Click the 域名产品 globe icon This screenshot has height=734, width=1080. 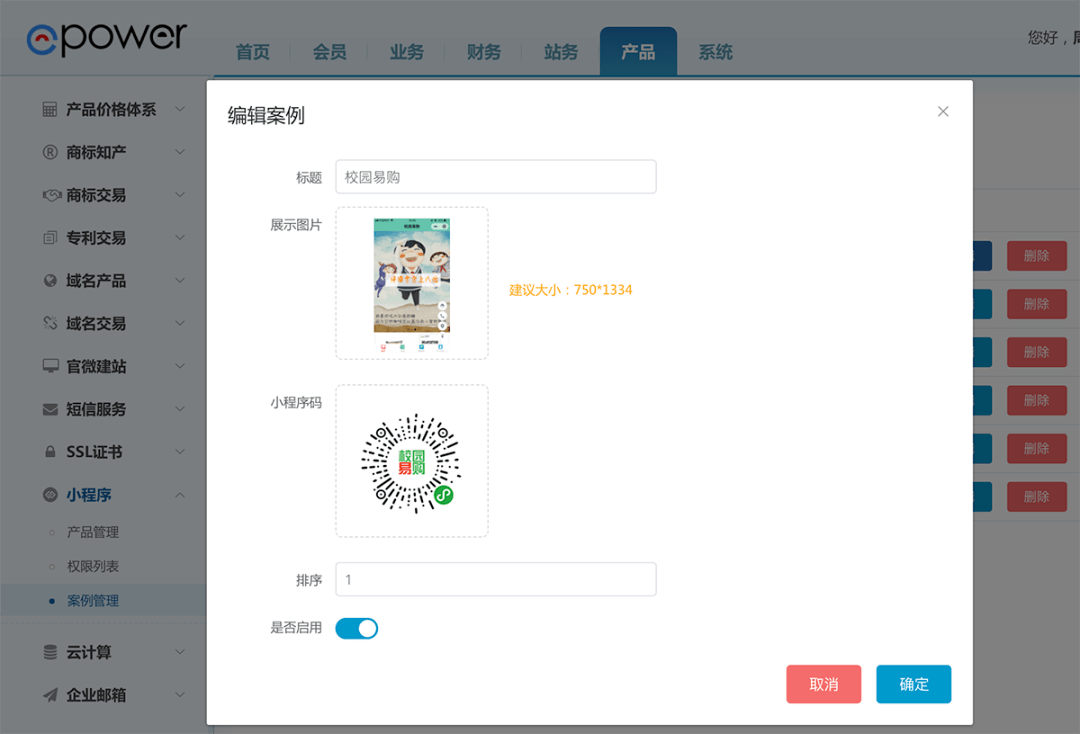click(50, 280)
